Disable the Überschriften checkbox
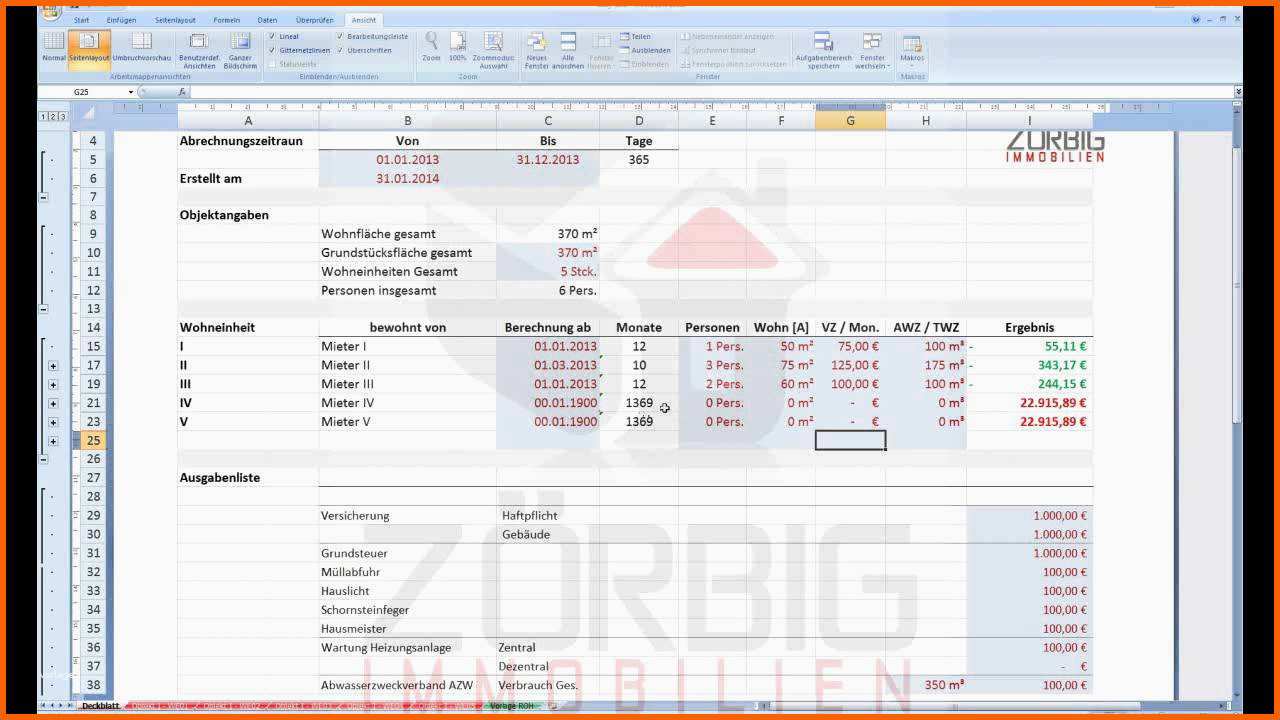This screenshot has height=720, width=1280. (x=341, y=50)
